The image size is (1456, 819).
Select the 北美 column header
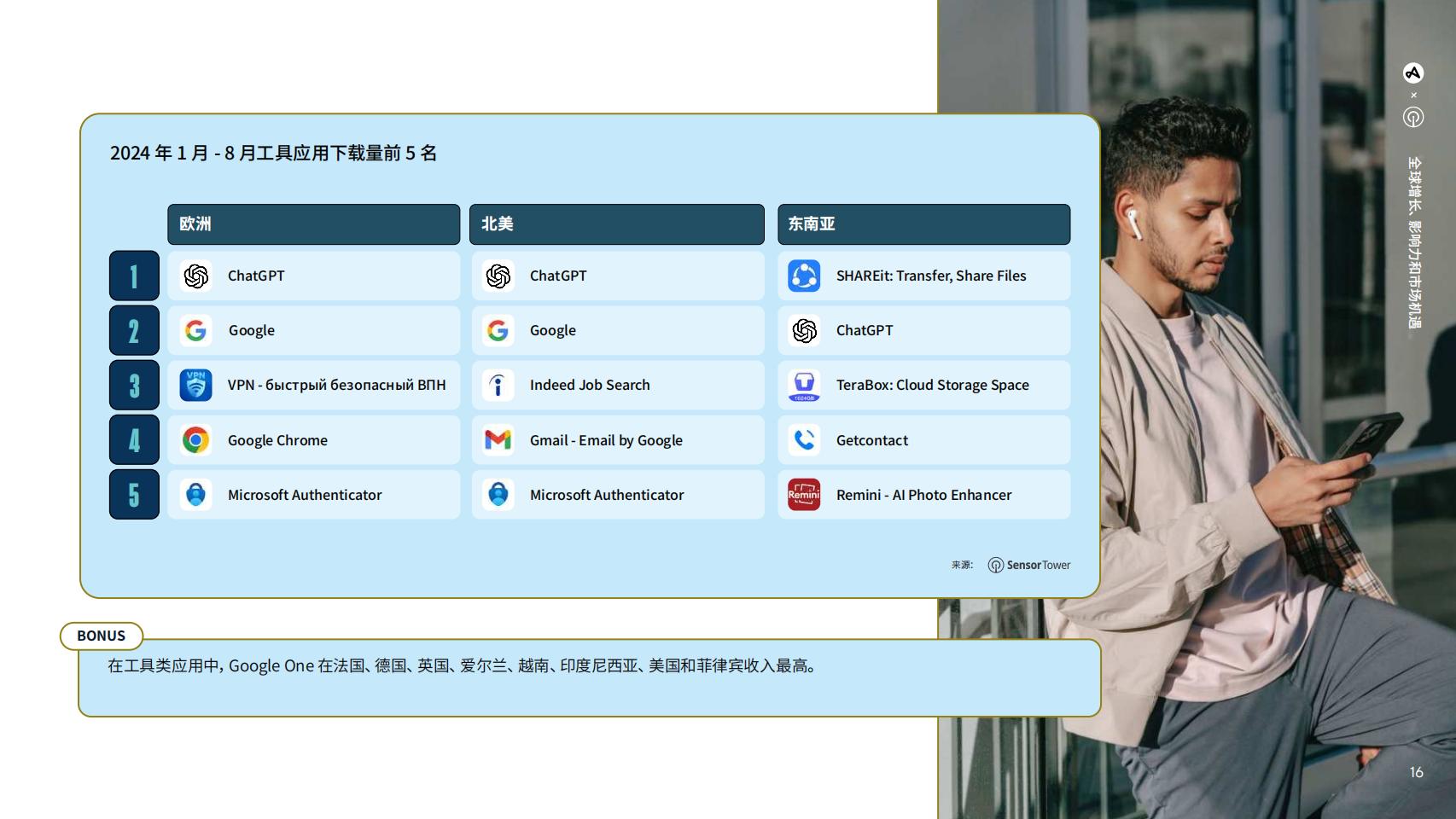click(617, 224)
